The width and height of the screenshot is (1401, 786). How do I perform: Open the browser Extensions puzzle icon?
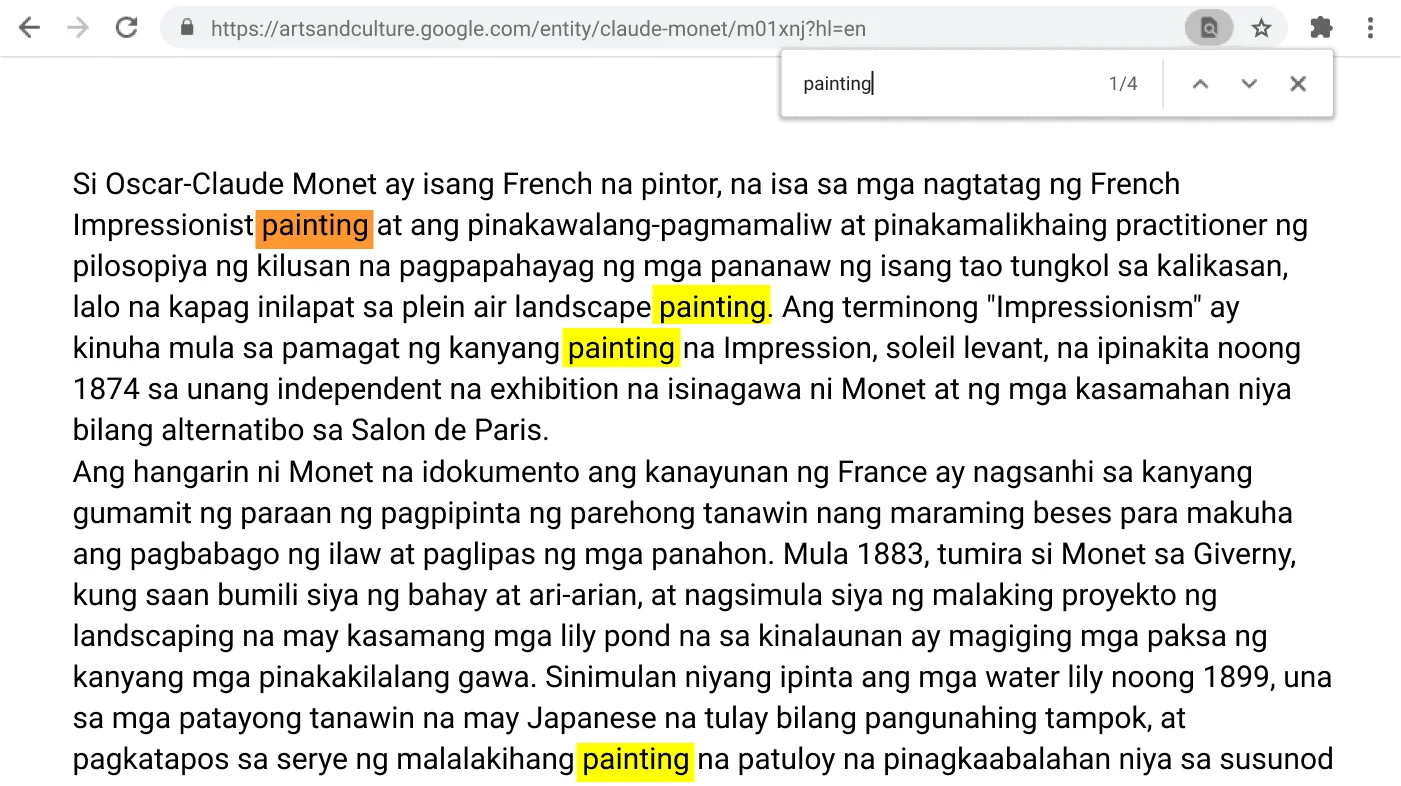tap(1320, 27)
